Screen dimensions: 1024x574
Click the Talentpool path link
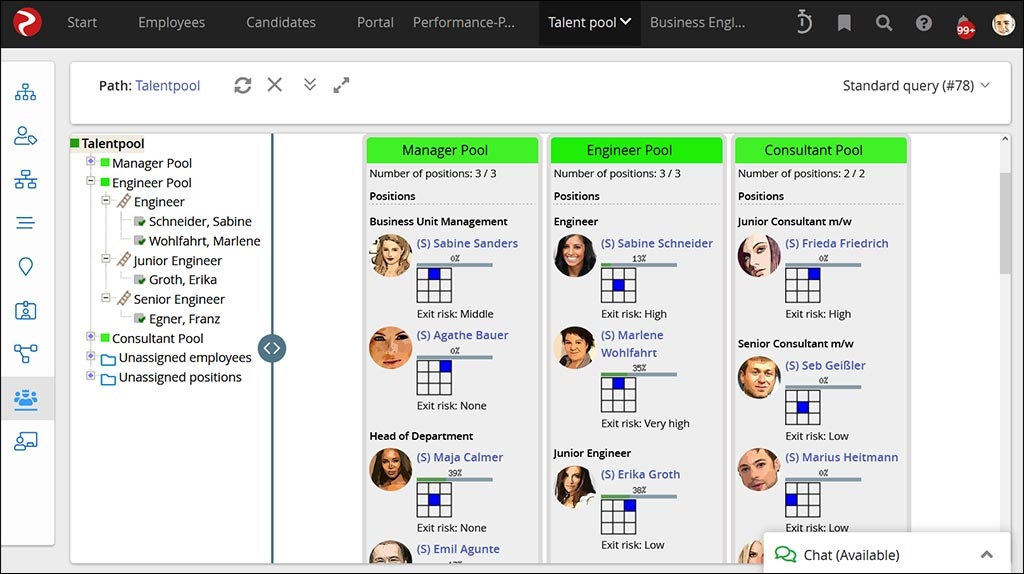click(x=168, y=86)
